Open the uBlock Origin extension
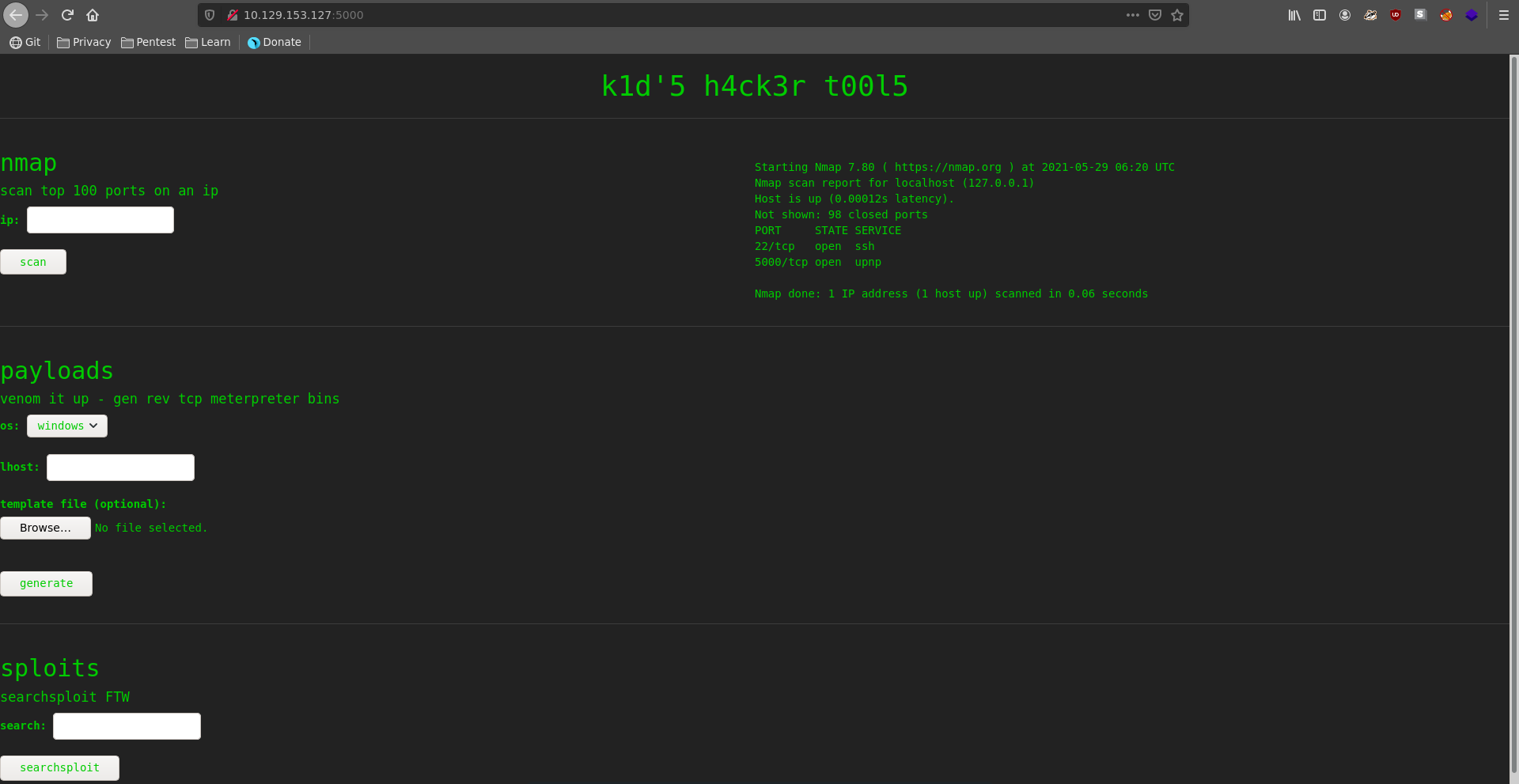This screenshot has width=1519, height=784. (x=1396, y=15)
